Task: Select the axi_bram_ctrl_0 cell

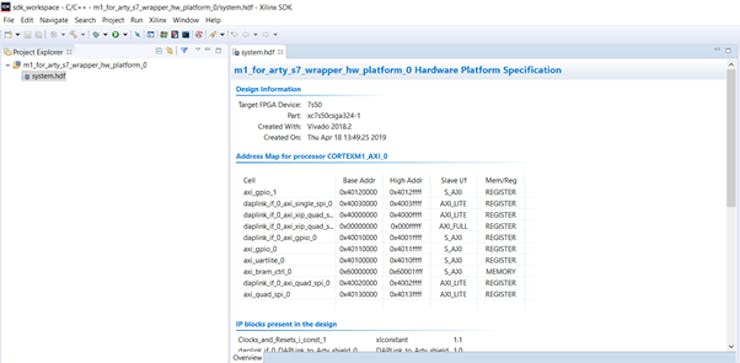Action: [267, 271]
